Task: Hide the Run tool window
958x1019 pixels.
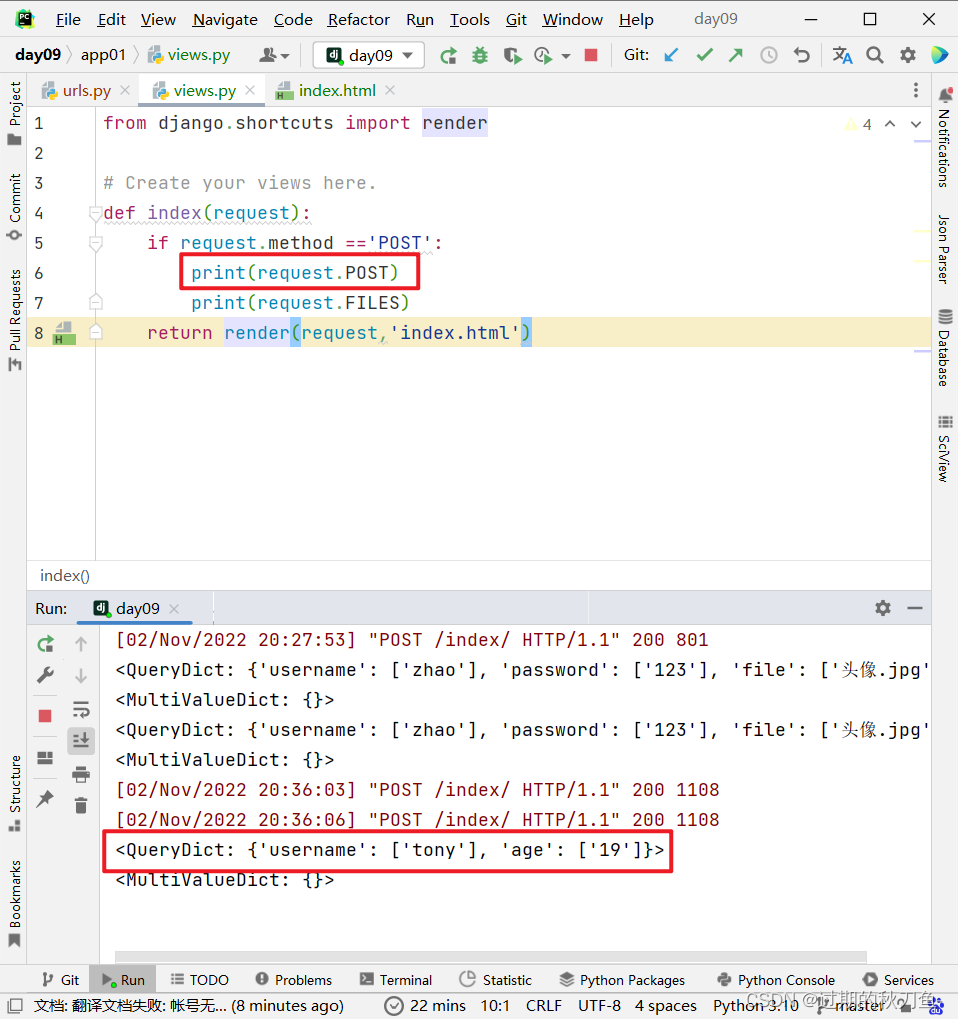Action: pos(915,608)
